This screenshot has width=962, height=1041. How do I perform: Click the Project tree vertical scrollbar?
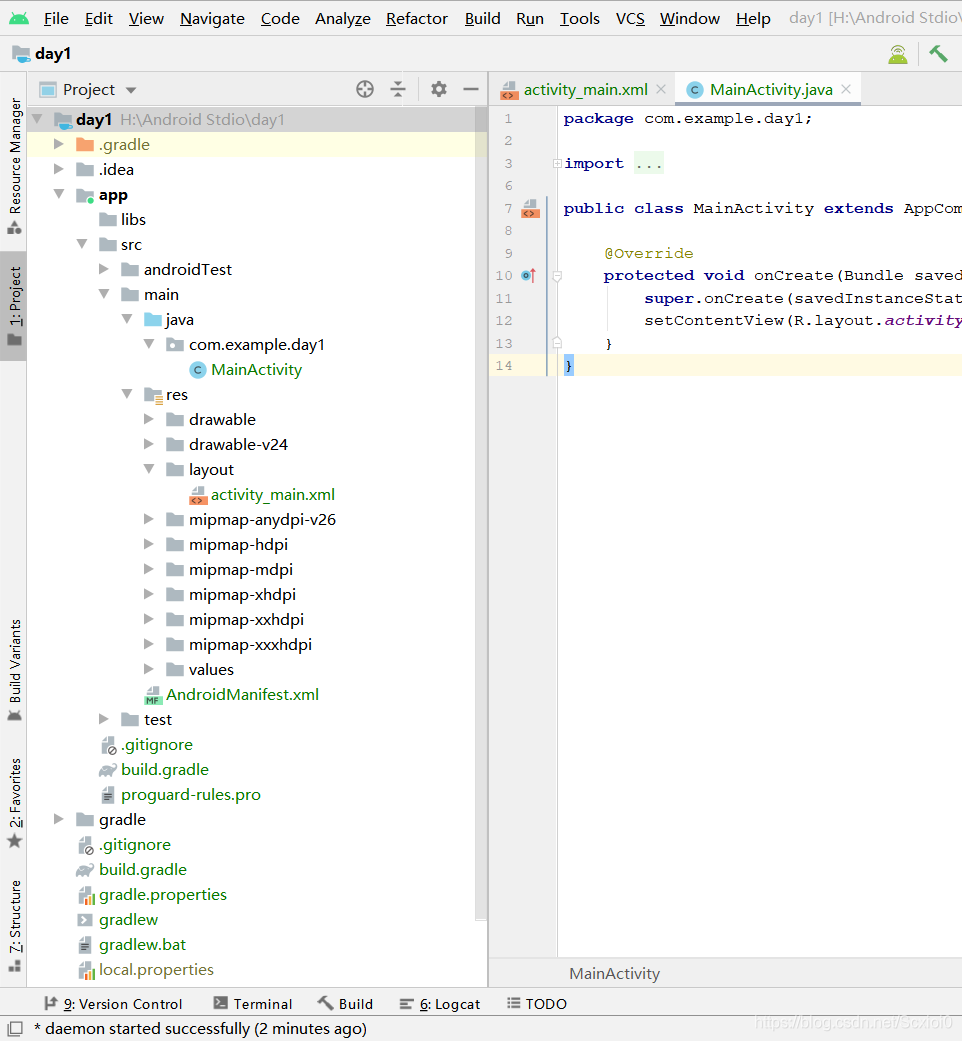[x=481, y=513]
